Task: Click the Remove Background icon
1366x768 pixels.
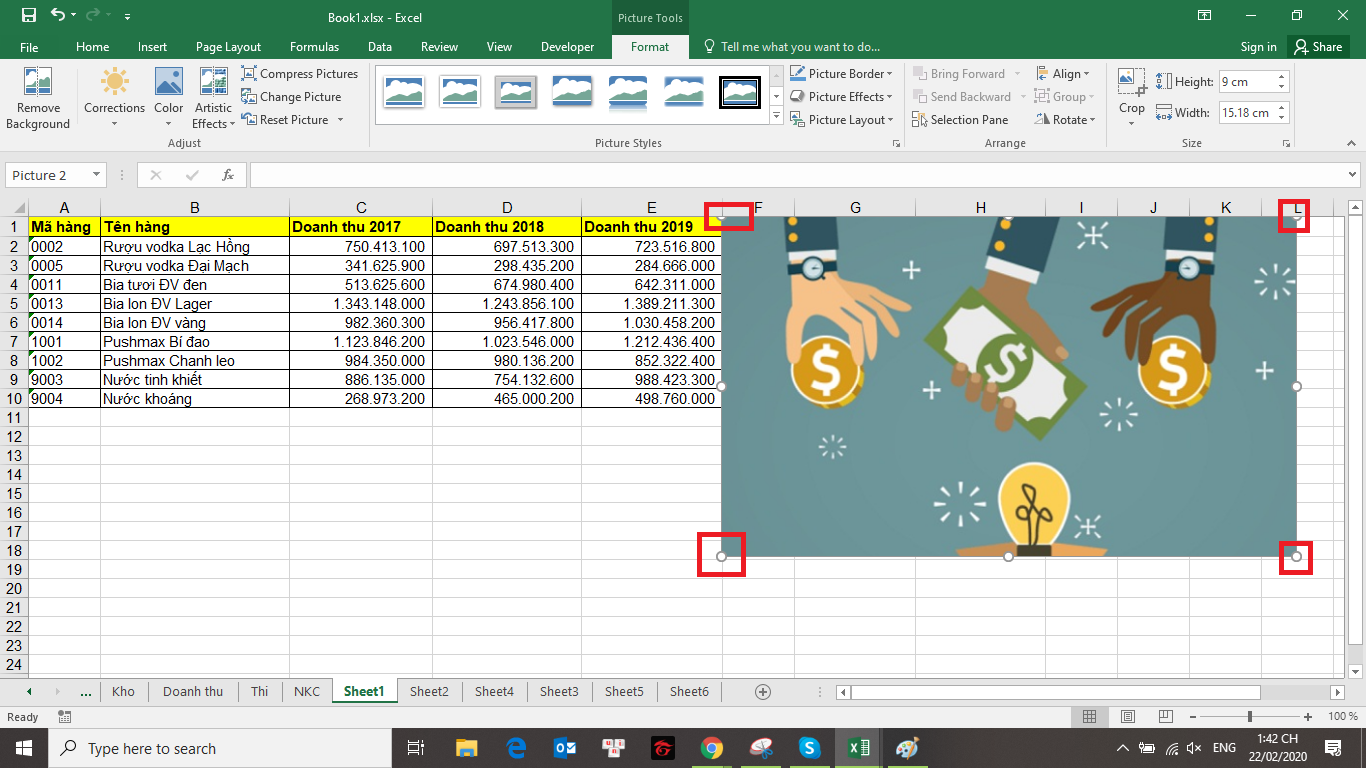Action: (x=37, y=83)
